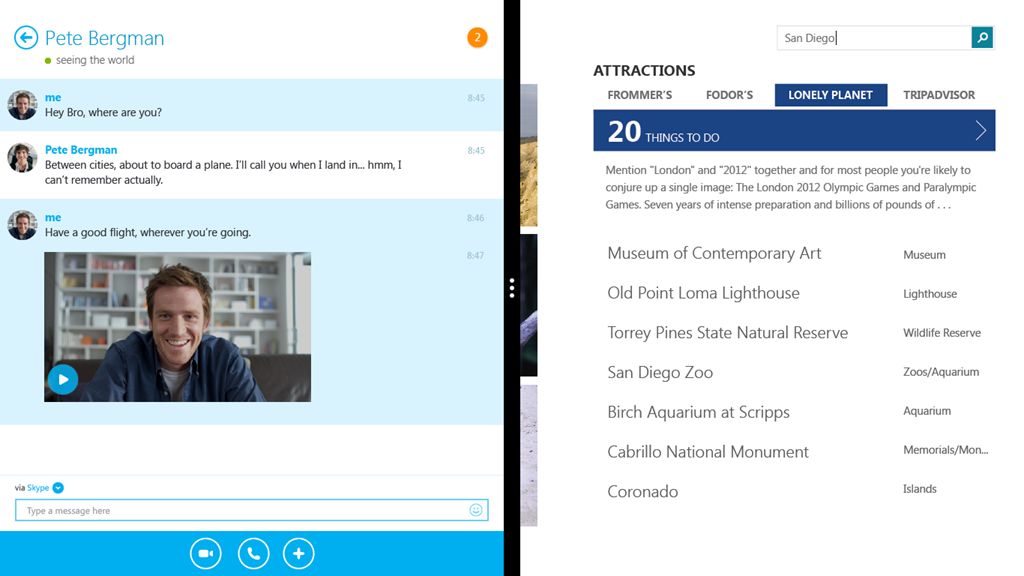
Task: Click the Pete Bergman sender name in chat
Action: 81,150
